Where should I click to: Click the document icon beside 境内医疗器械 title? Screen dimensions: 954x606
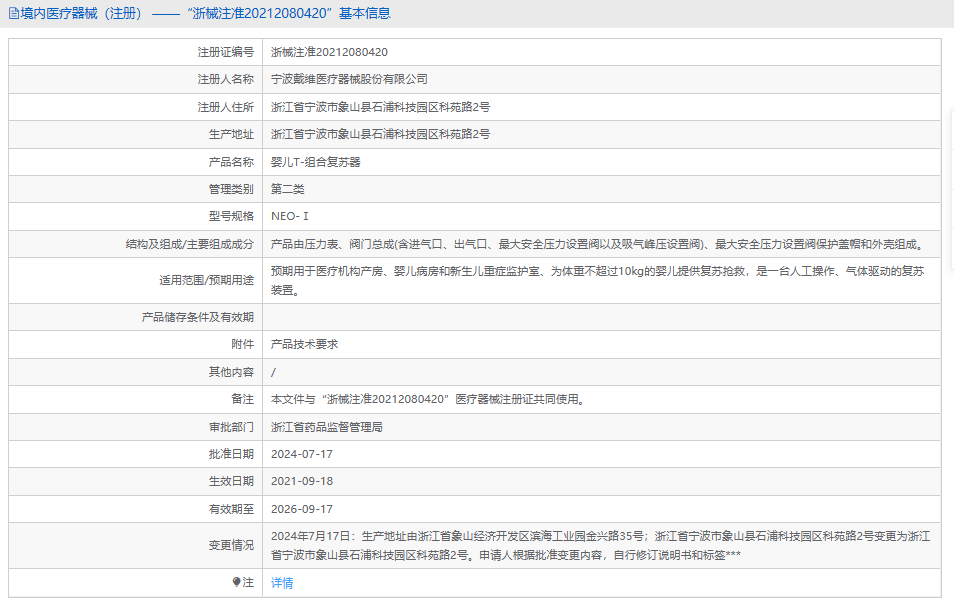13,14
